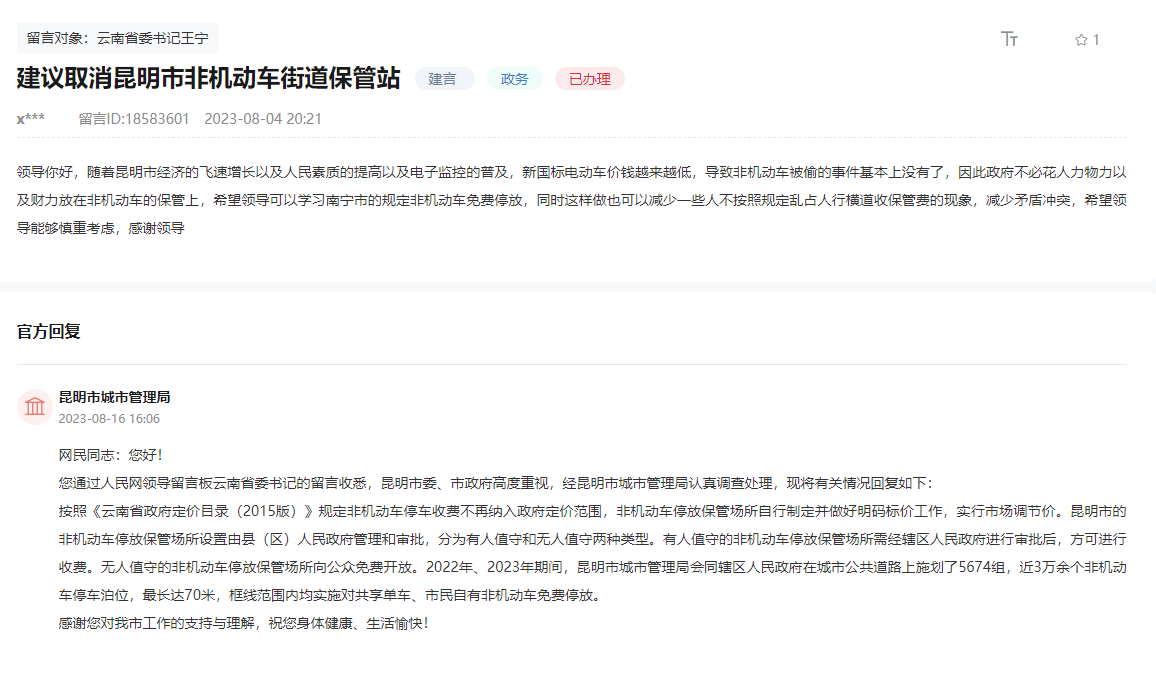Click the closing line 感谢您对我市工作的支持与理解
This screenshot has height=680, width=1156.
[243, 623]
